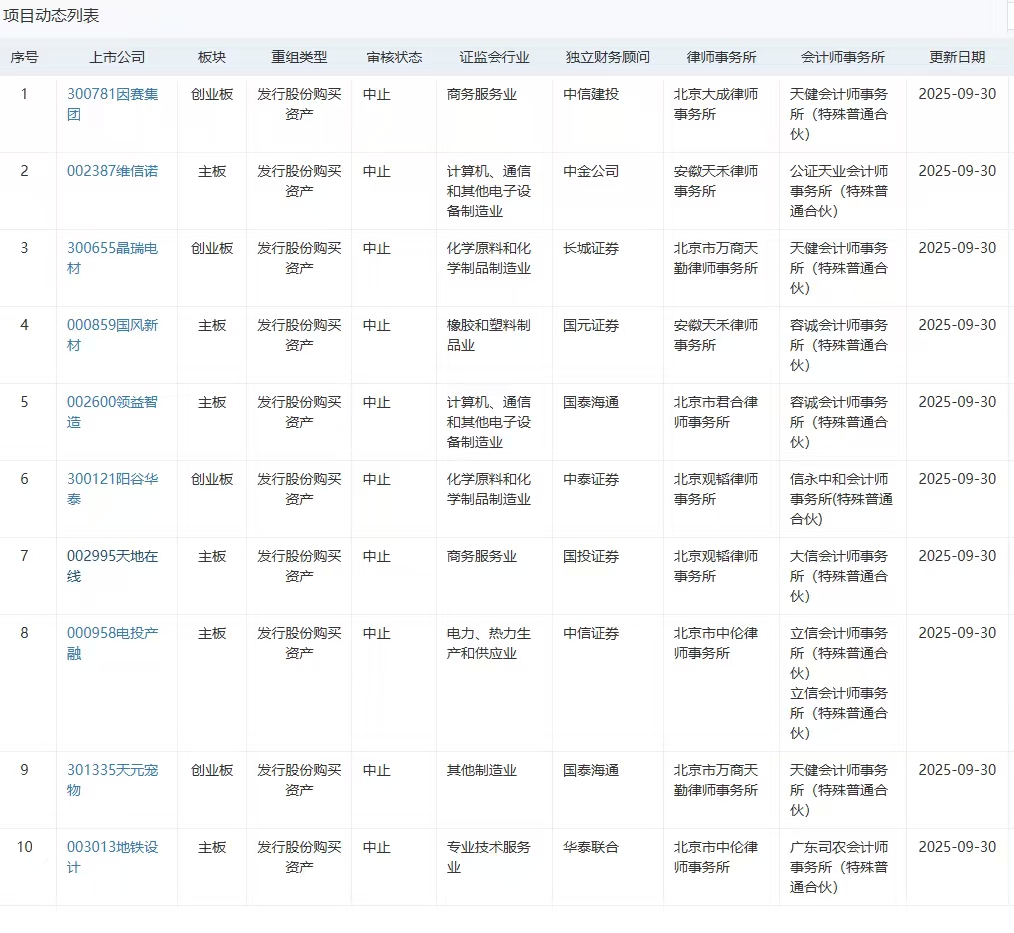Click 化学原料和化学制品制造业 in the 晶瑞电材 row
Image resolution: width=1014 pixels, height=933 pixels.
[489, 258]
